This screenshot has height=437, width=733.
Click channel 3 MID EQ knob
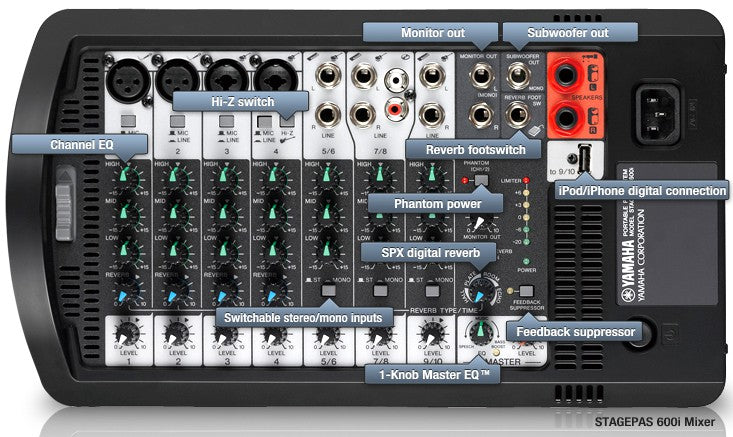click(224, 214)
